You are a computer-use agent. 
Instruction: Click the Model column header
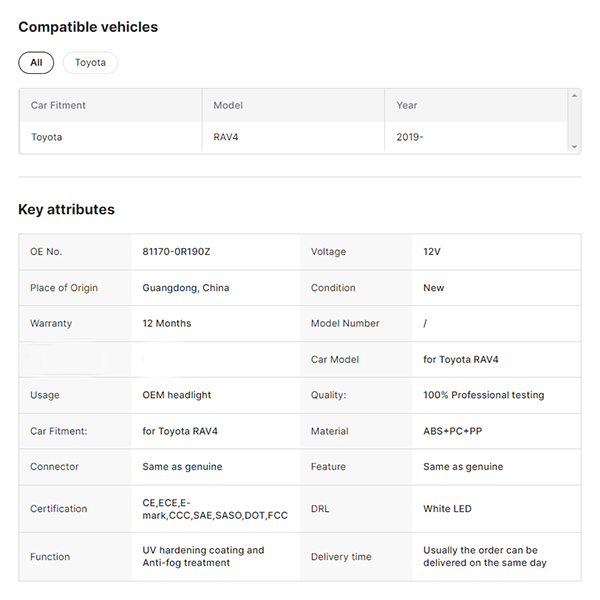click(228, 105)
